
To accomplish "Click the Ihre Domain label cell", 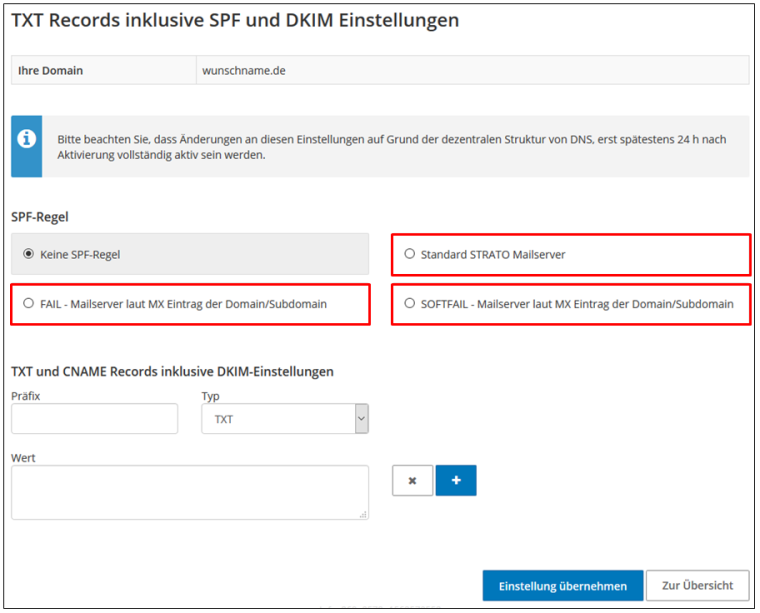I will coord(104,70).
